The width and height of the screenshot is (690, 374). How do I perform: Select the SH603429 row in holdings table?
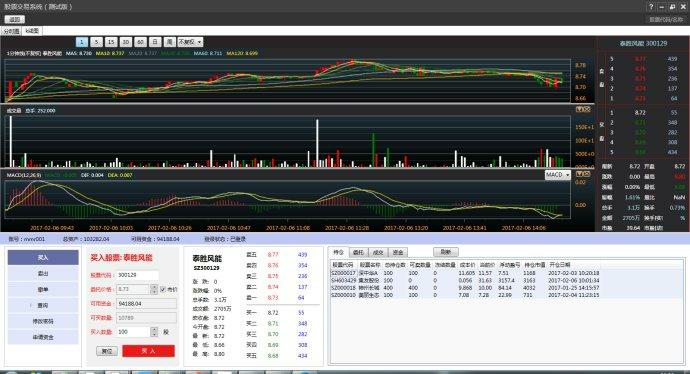[507, 280]
